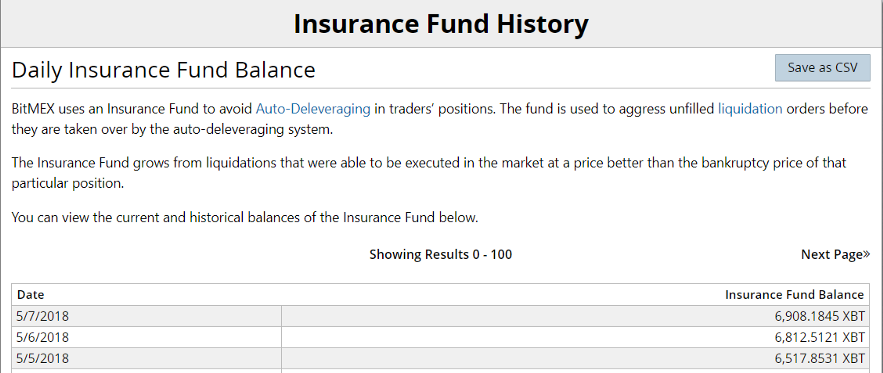Click the paragraph about bankruptcy price
Viewport: 883px width, 373px height.
[x=429, y=174]
